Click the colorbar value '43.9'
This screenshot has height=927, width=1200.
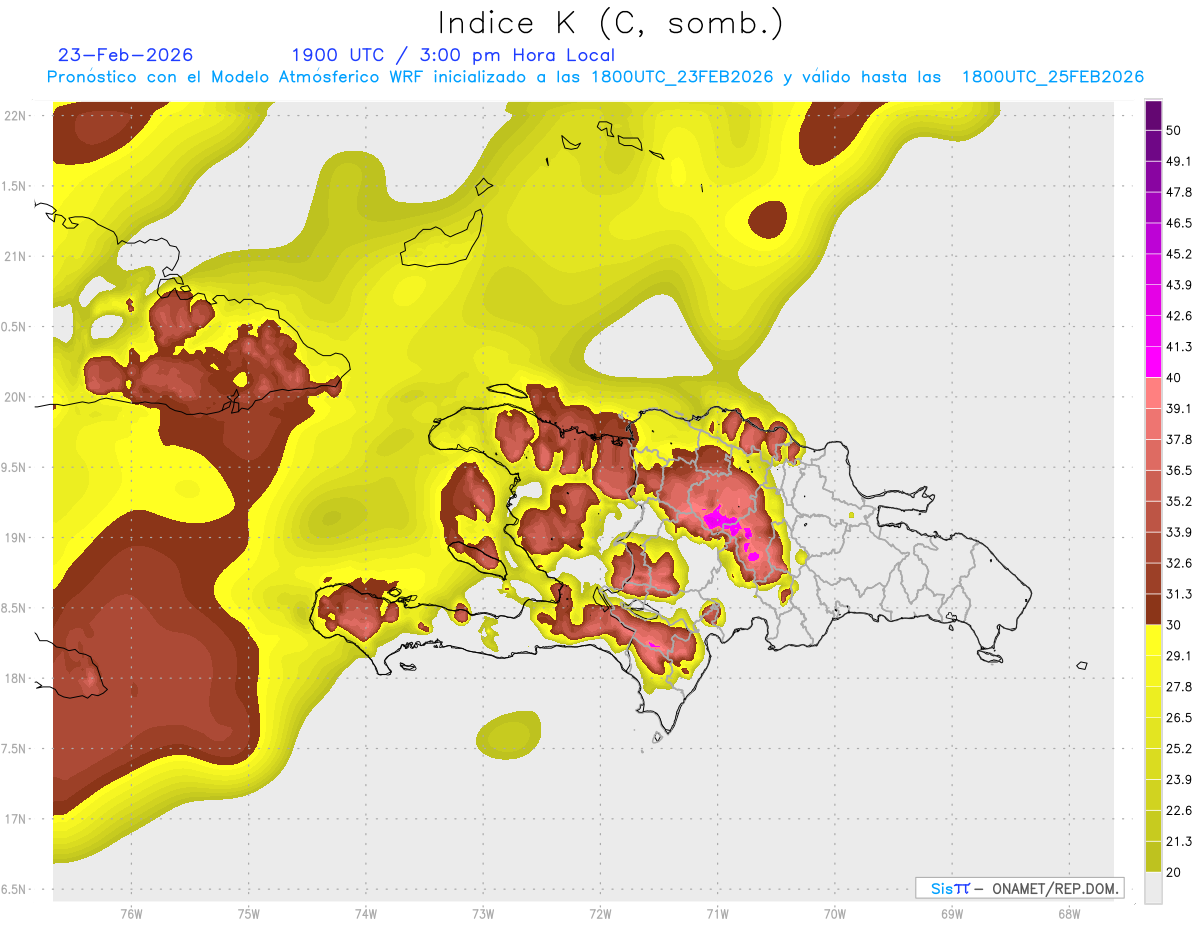(1178, 285)
